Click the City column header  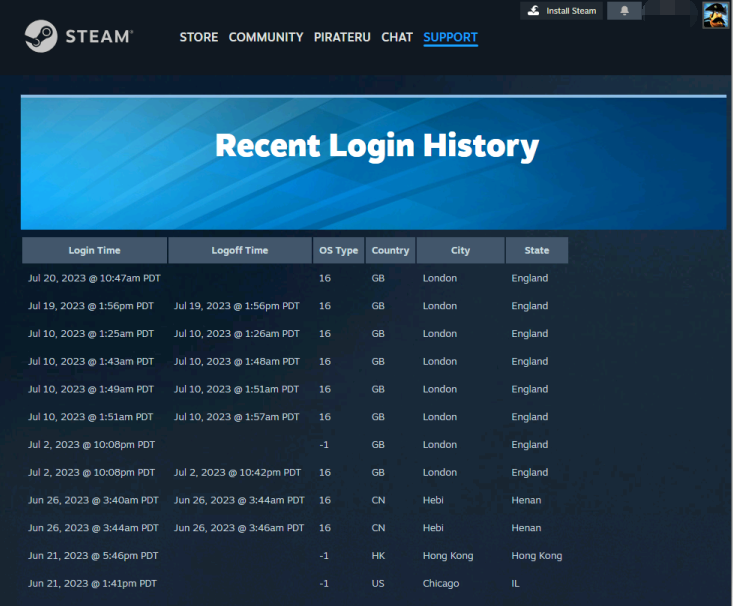tap(460, 250)
